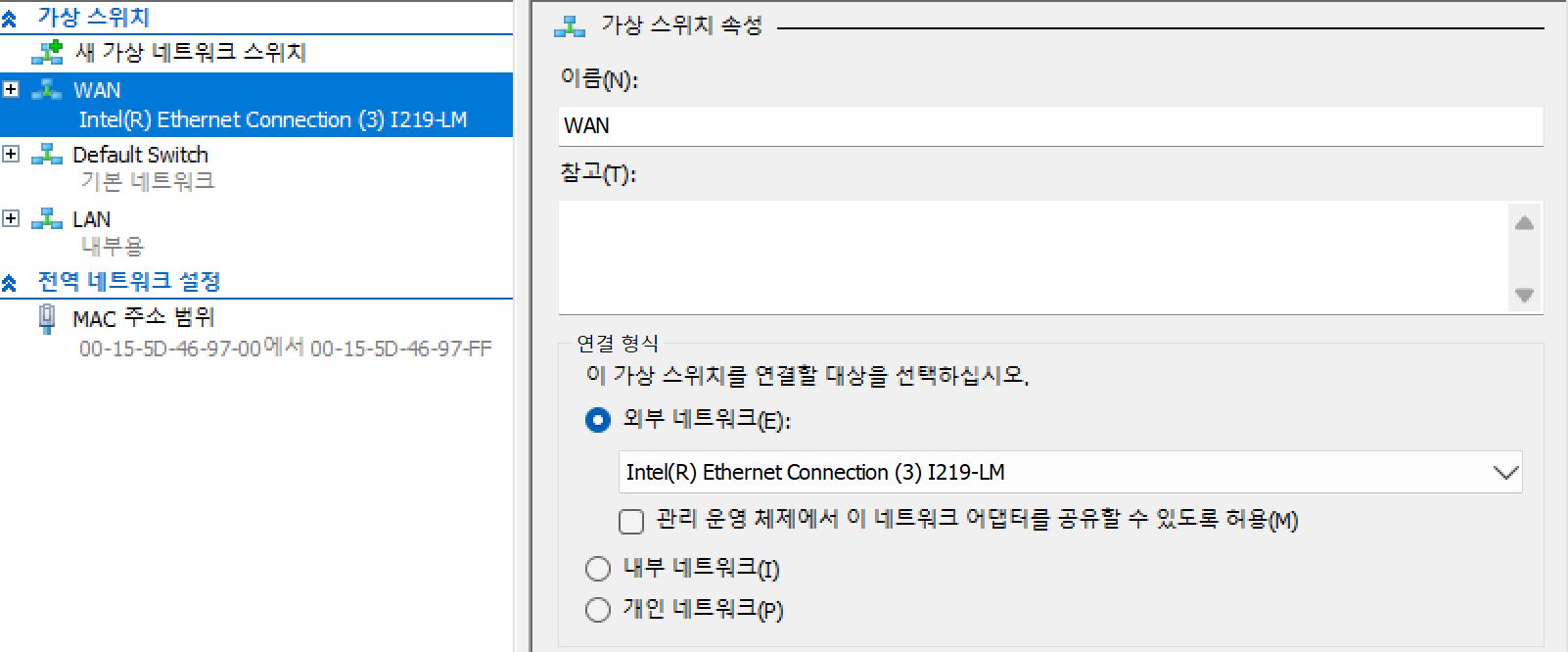Select the 개인 네트워크 radio button
Image resolution: width=1568 pixels, height=652 pixels.
597,610
